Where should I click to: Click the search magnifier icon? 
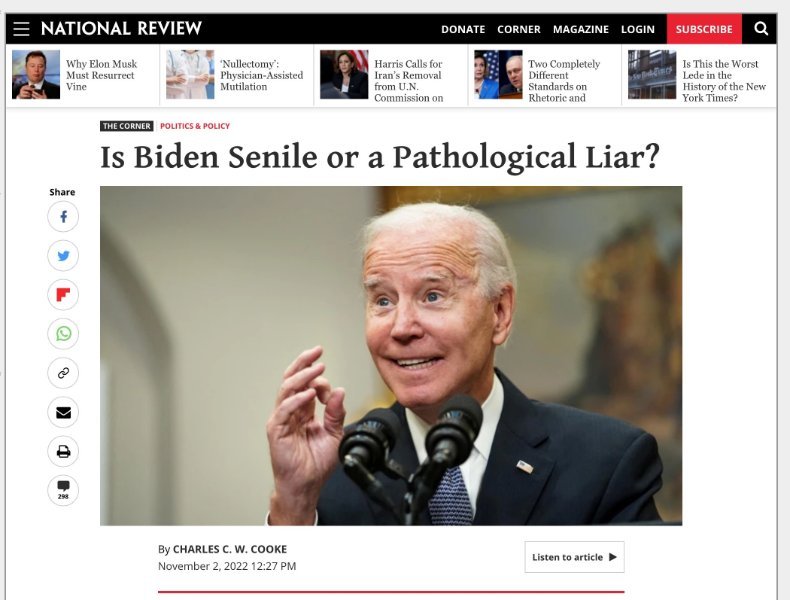tap(761, 29)
